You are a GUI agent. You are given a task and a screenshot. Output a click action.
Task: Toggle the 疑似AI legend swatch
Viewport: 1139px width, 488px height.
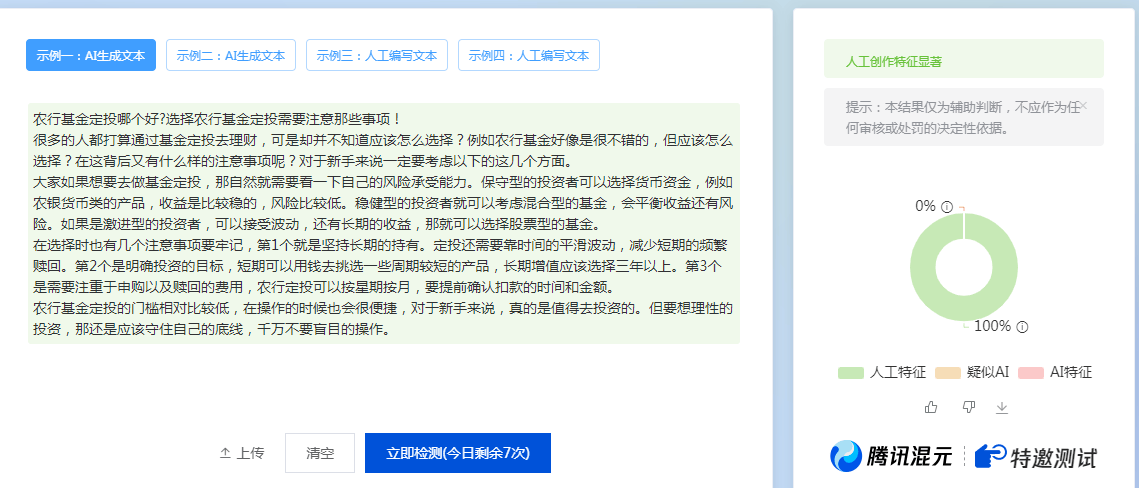pos(947,373)
